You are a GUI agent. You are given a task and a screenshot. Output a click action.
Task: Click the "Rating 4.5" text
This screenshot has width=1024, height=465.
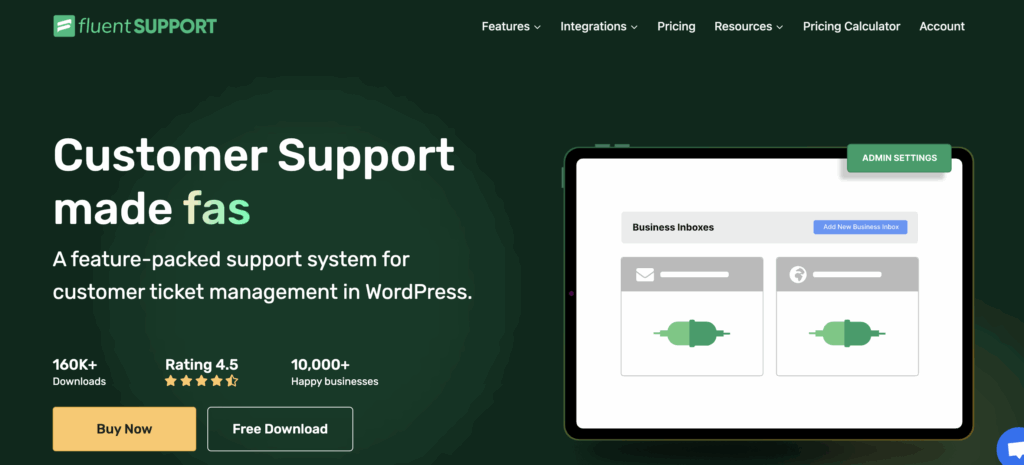(201, 364)
